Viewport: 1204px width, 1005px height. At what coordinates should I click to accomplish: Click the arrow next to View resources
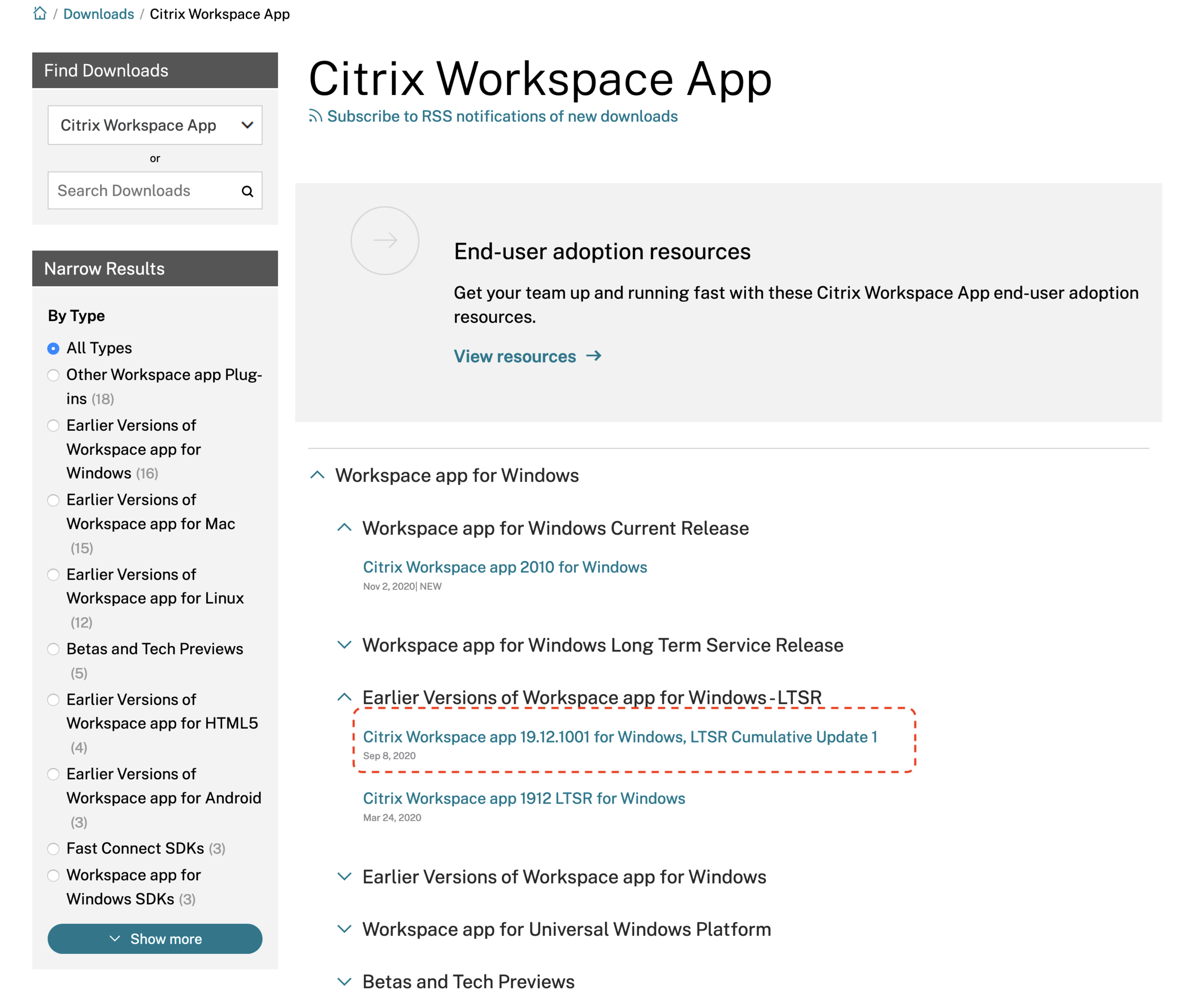pos(594,356)
